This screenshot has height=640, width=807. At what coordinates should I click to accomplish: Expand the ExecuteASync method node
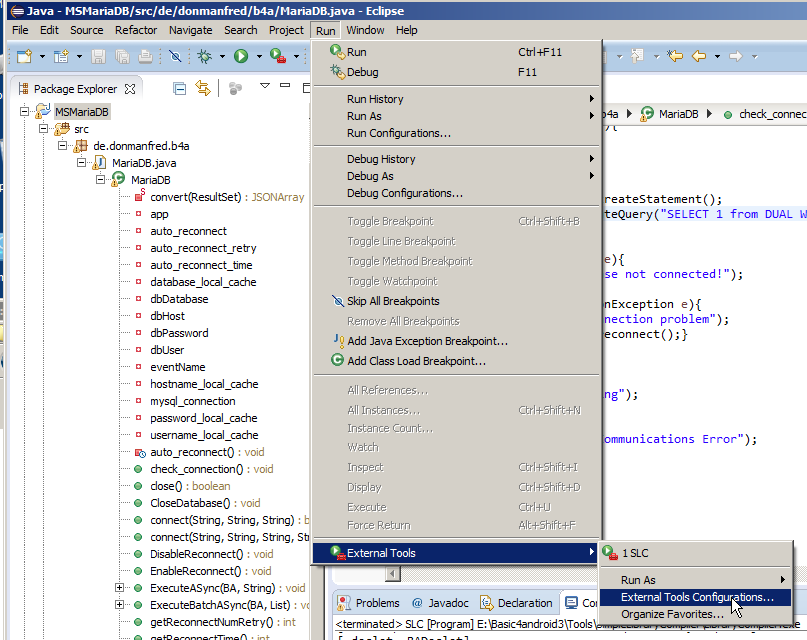click(x=120, y=588)
